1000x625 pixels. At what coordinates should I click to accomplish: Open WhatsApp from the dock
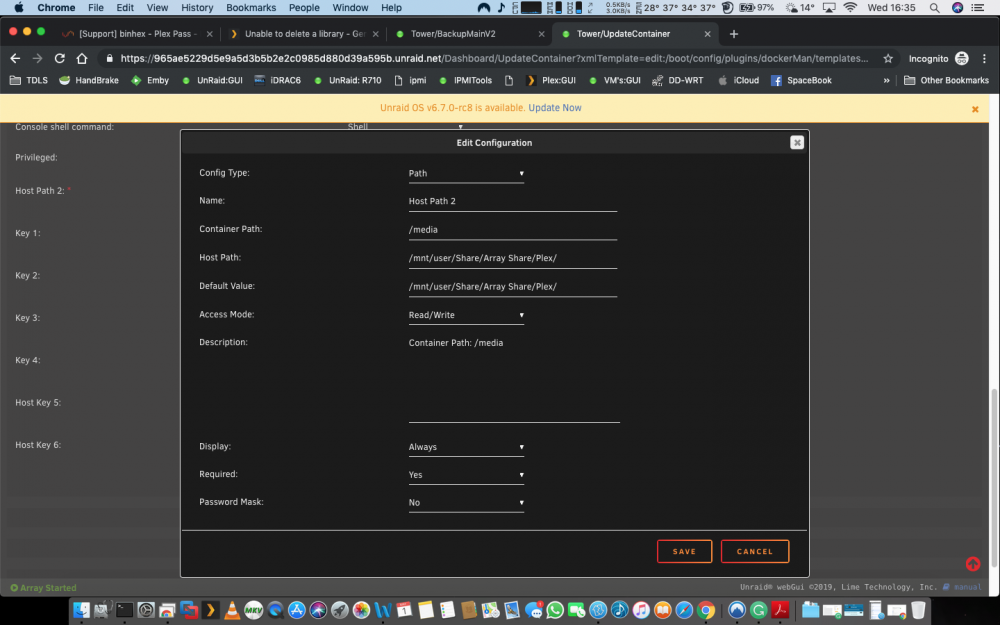(555, 610)
